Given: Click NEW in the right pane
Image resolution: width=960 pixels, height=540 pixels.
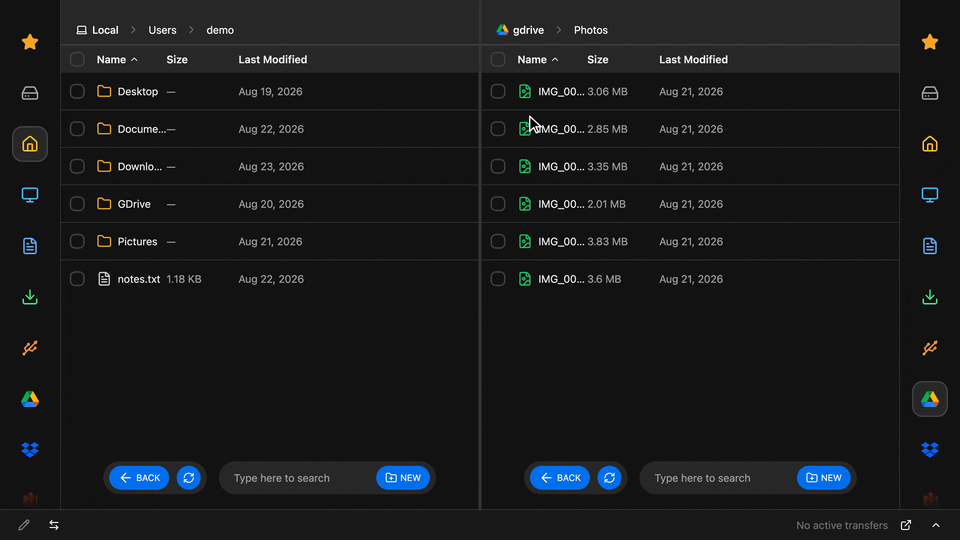Looking at the screenshot, I should click(823, 478).
